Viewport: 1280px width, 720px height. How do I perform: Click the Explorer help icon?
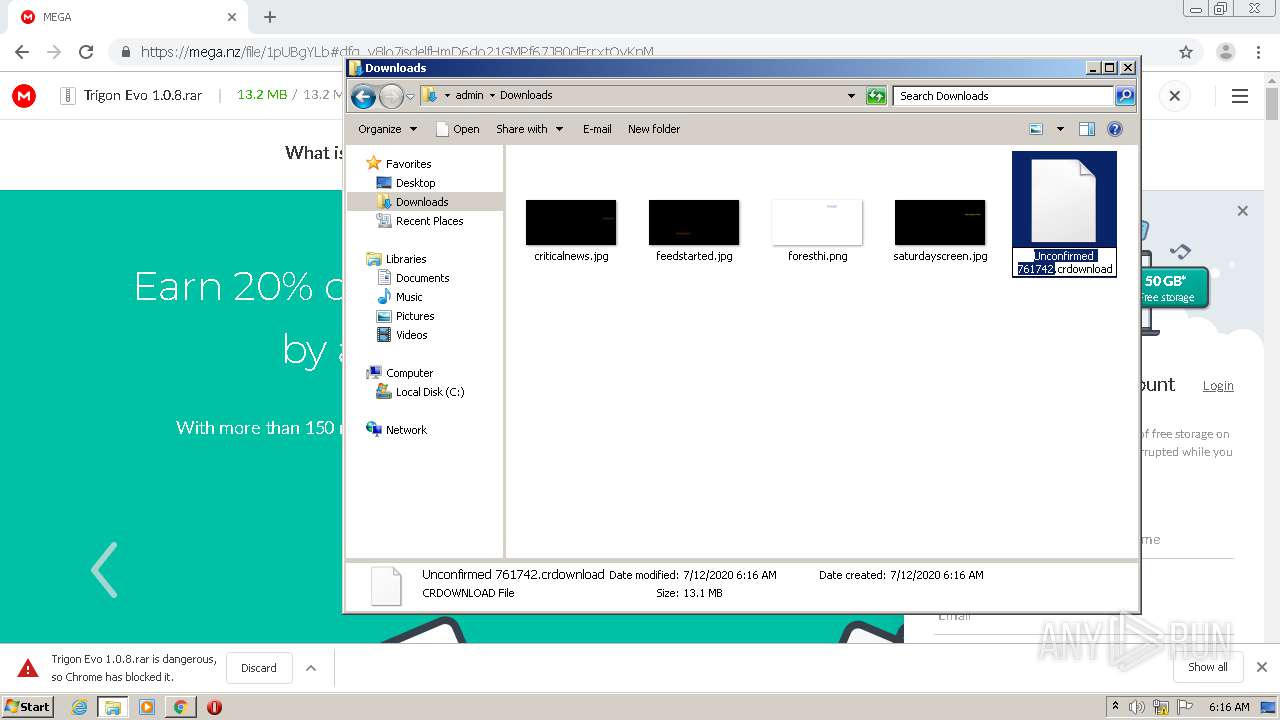[x=1115, y=129]
